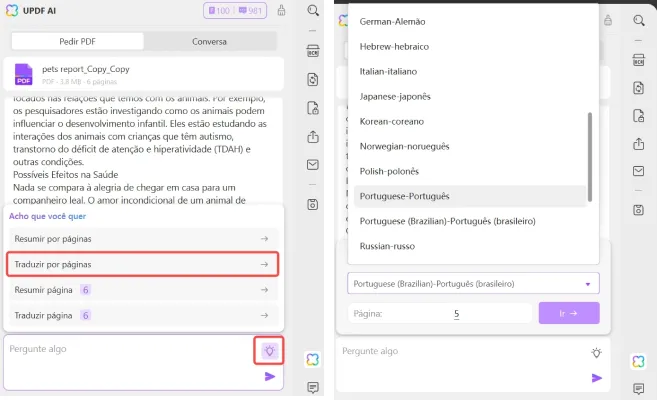Click the email envelope icon in right sidebar
657x400 pixels.
point(639,171)
